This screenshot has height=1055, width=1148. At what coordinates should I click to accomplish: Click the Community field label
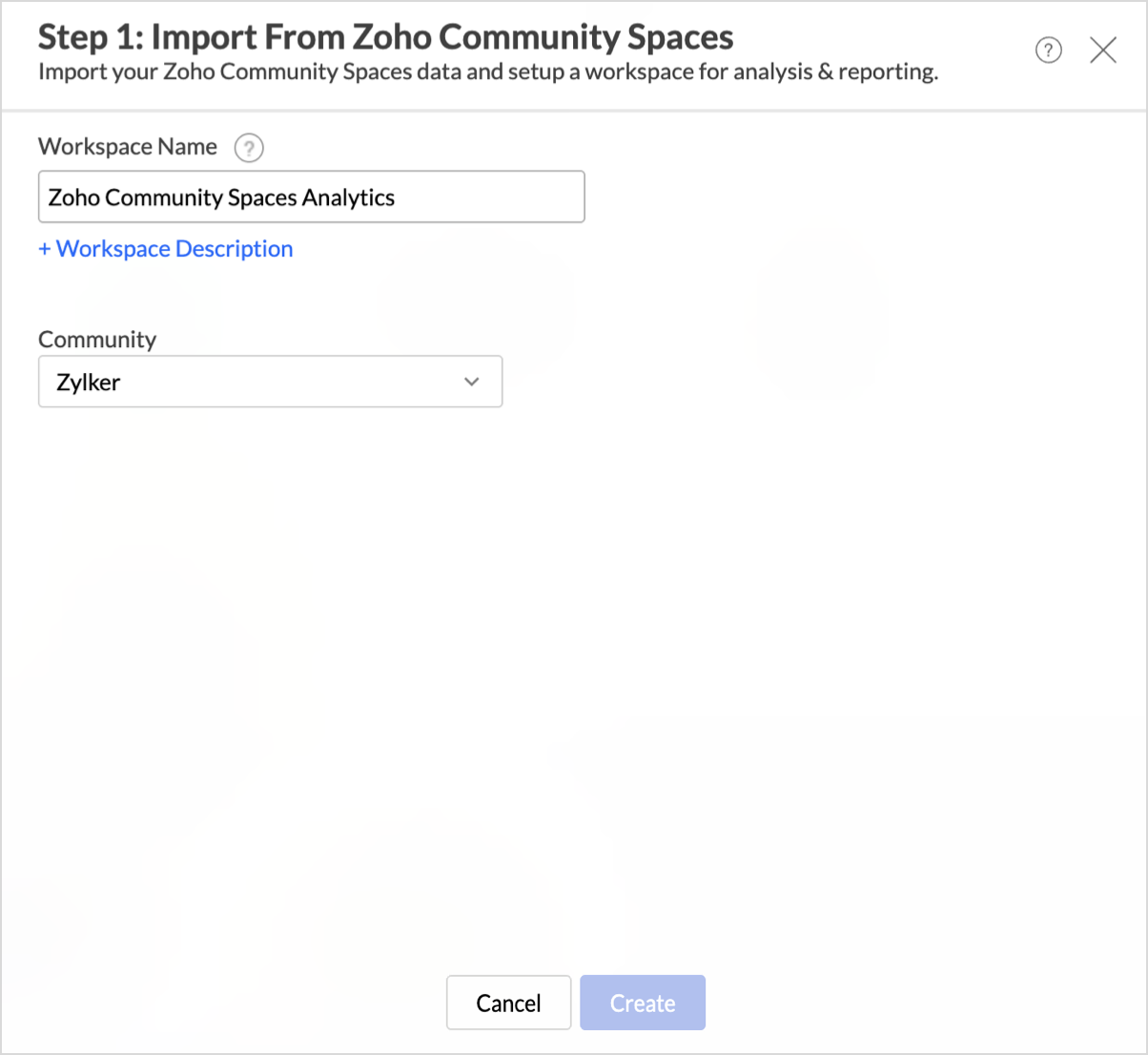click(97, 340)
